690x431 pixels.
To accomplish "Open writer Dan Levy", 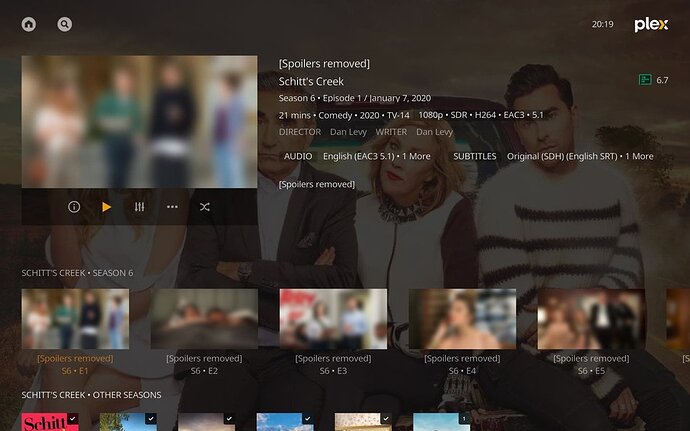I will tap(434, 132).
